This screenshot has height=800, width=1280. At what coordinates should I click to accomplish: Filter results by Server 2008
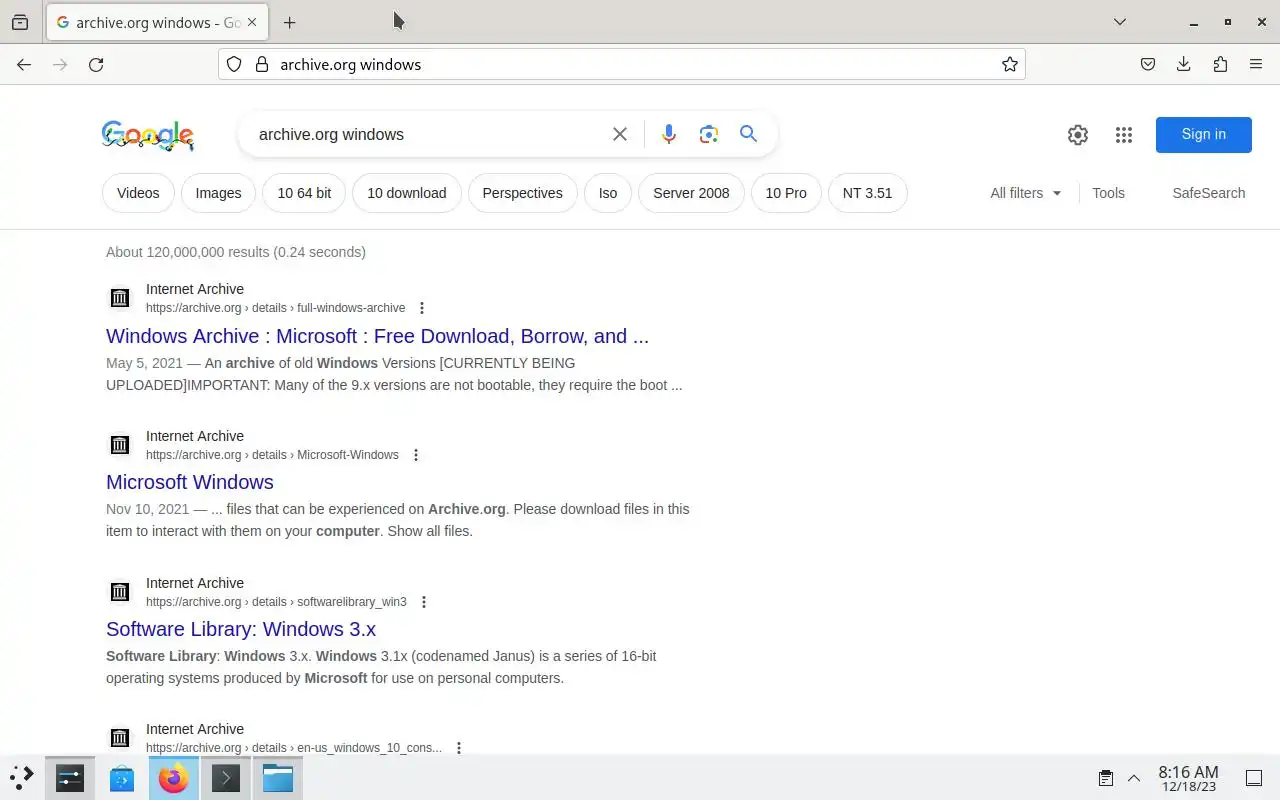(691, 193)
